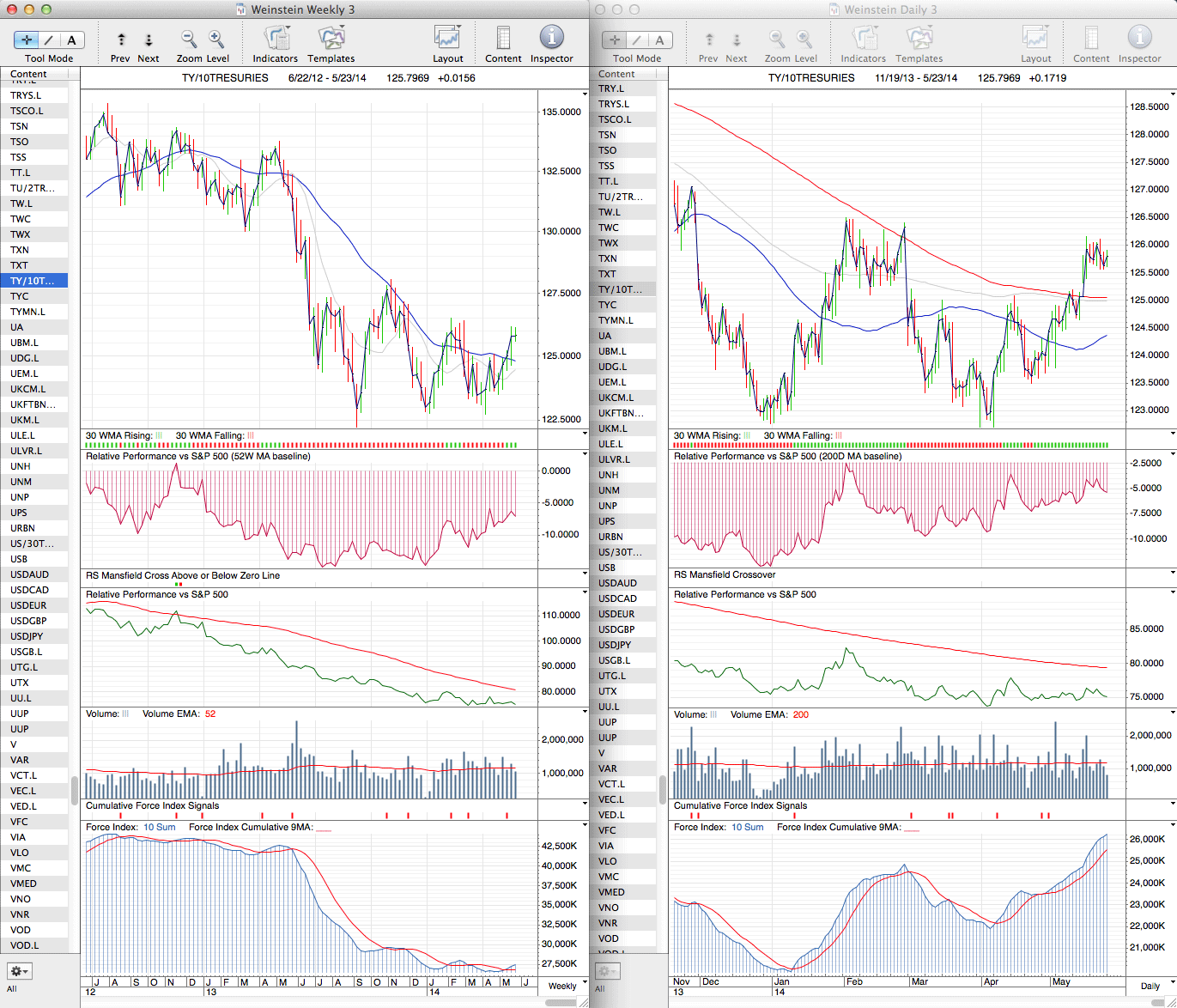Screen dimensions: 1177x1008
Task: Zoom out with the minus magnifier
Action: (189, 39)
